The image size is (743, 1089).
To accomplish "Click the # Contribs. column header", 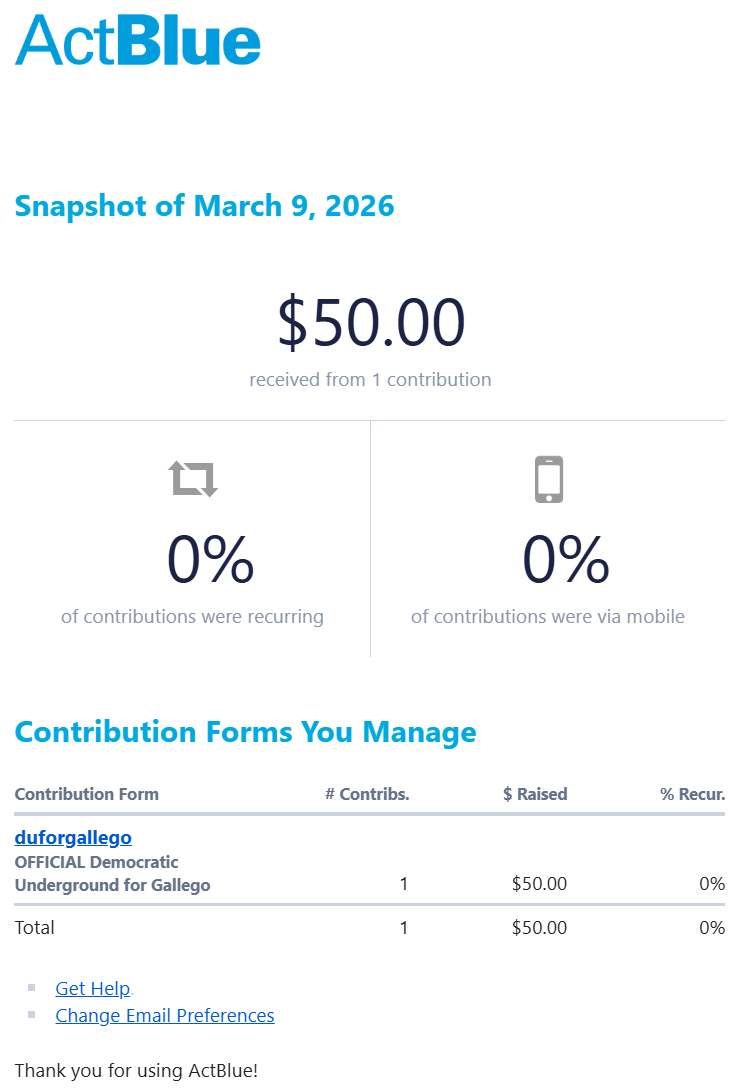I will coord(367,795).
